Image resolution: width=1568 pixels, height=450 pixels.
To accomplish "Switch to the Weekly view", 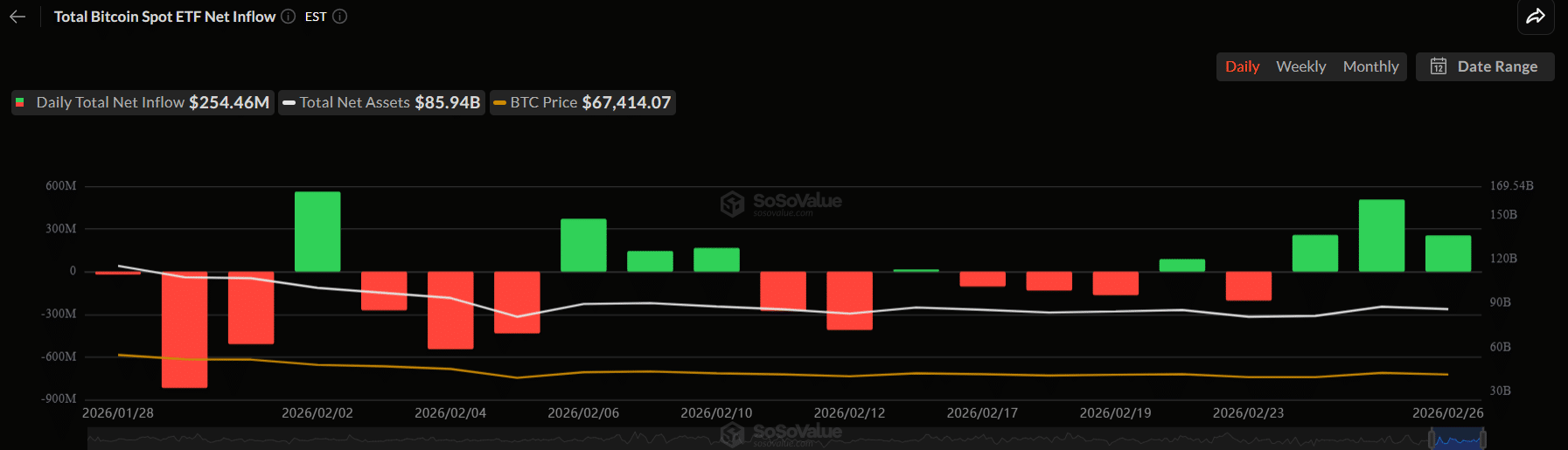I will pyautogui.click(x=1300, y=66).
